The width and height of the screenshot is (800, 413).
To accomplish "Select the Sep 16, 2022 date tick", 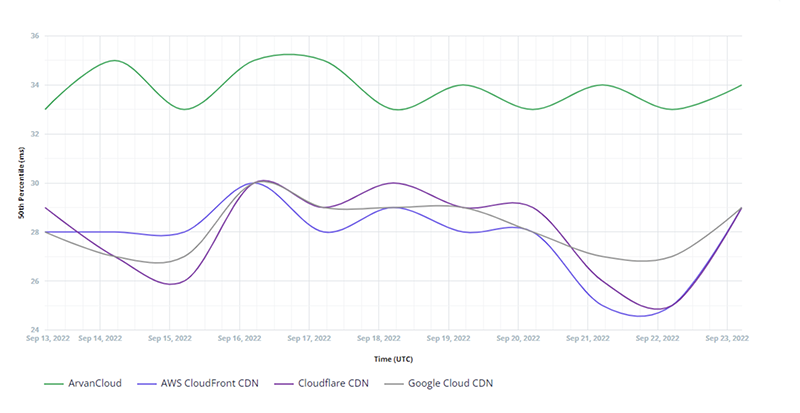I will coord(241,339).
